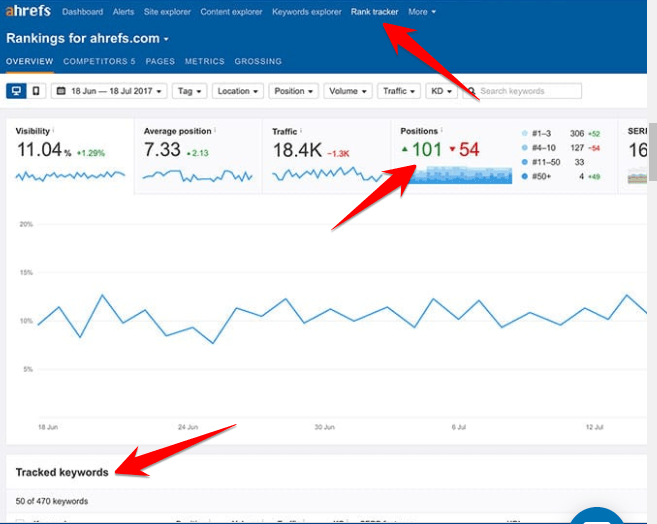
Task: Click the #50+ legend color dot
Action: point(524,176)
